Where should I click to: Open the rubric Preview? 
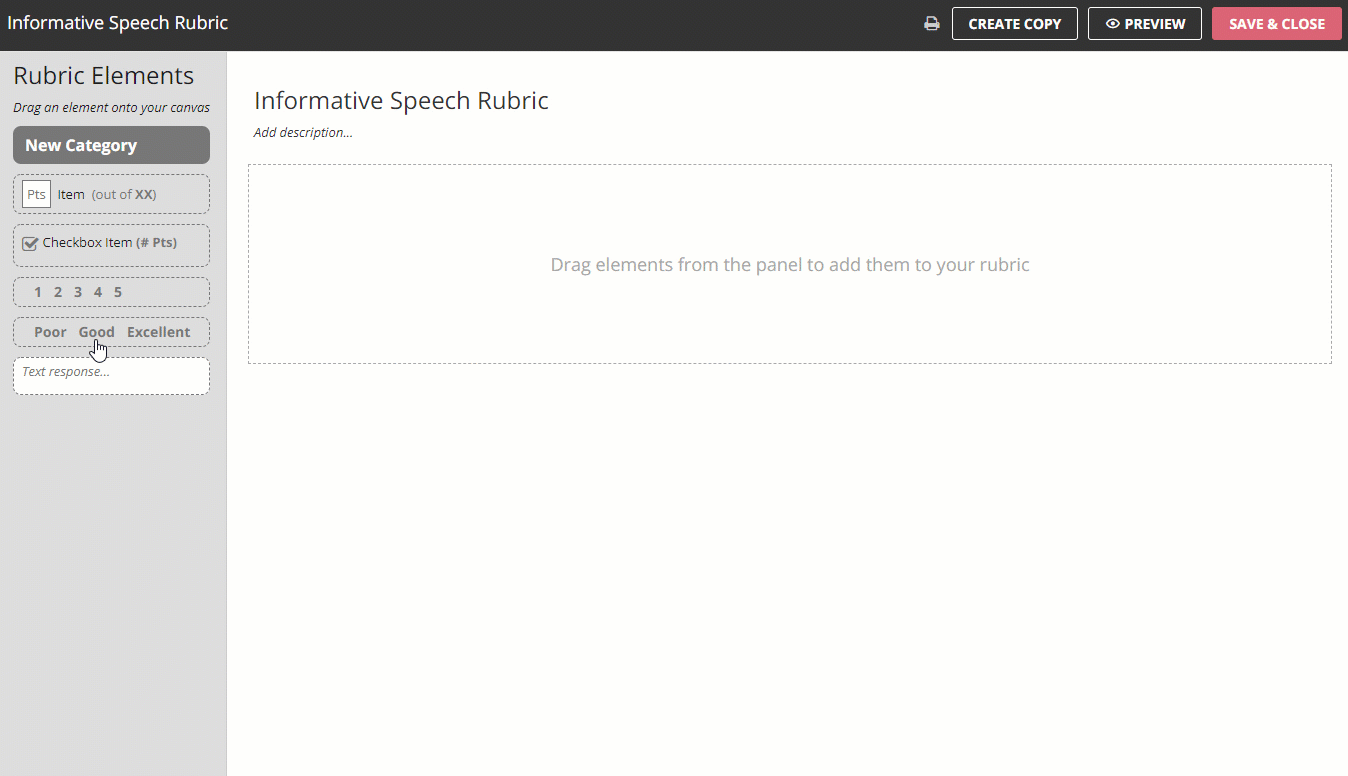point(1145,24)
